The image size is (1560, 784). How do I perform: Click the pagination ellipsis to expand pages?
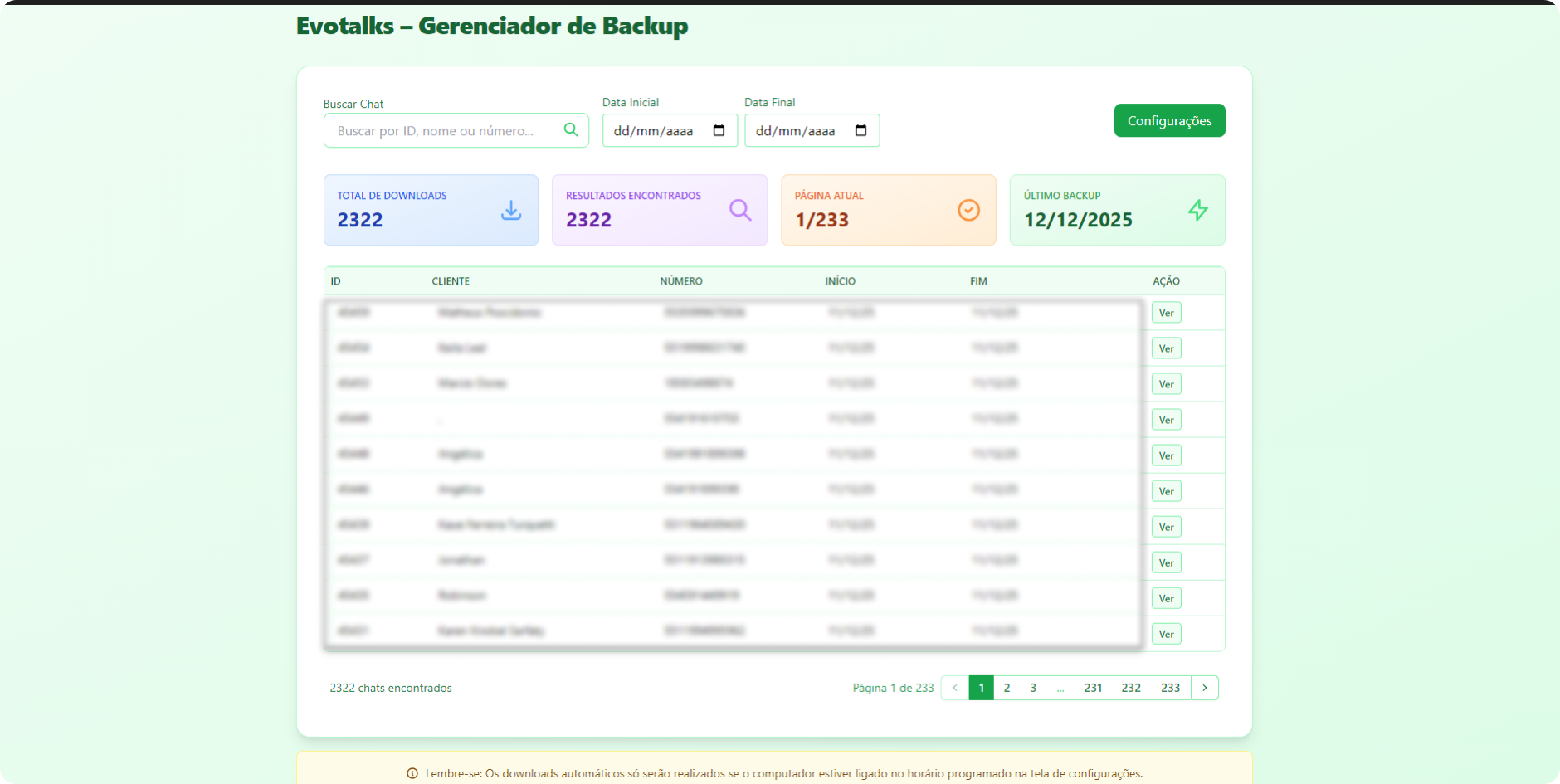pyautogui.click(x=1060, y=688)
